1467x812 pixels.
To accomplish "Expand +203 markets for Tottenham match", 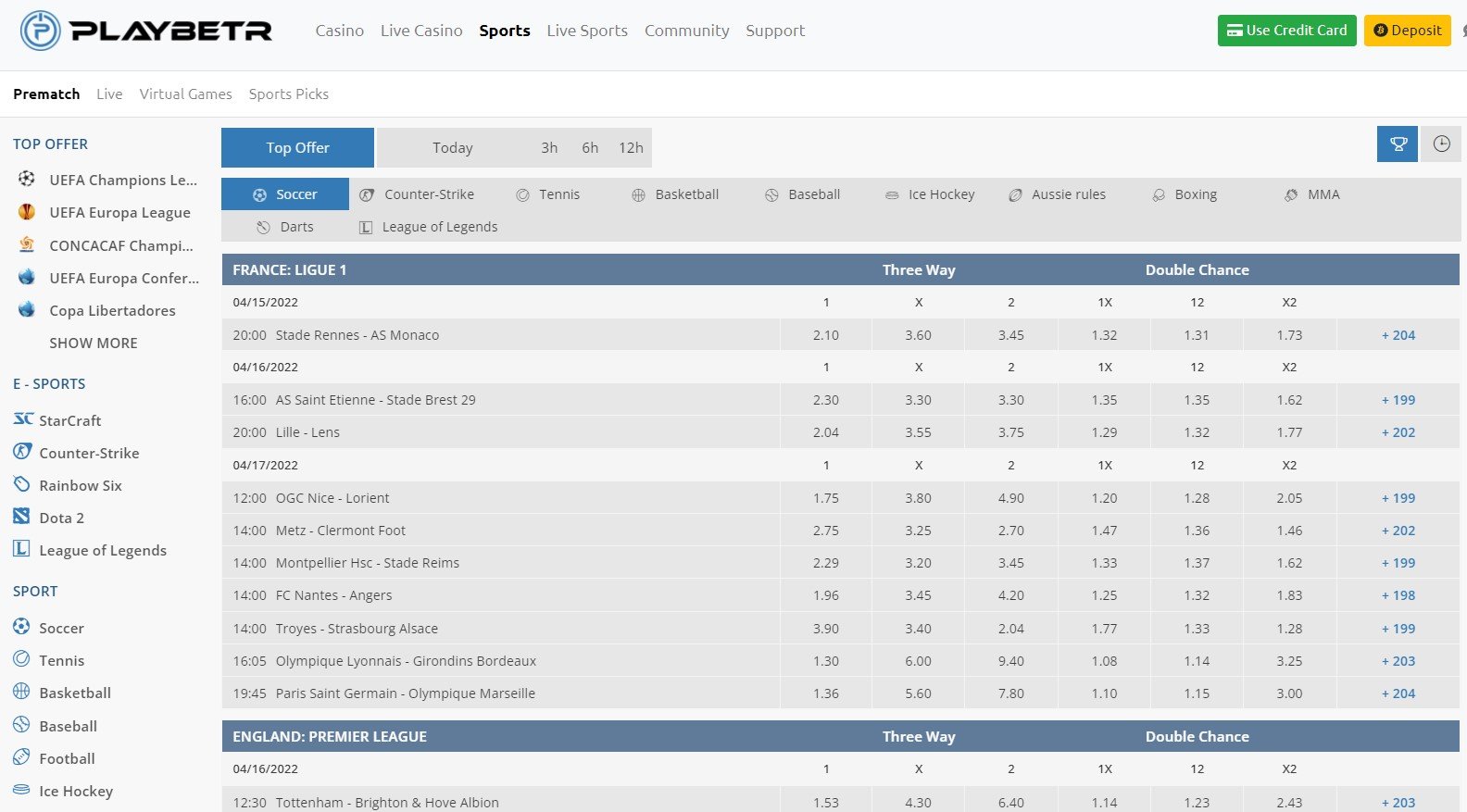I will (x=1398, y=802).
